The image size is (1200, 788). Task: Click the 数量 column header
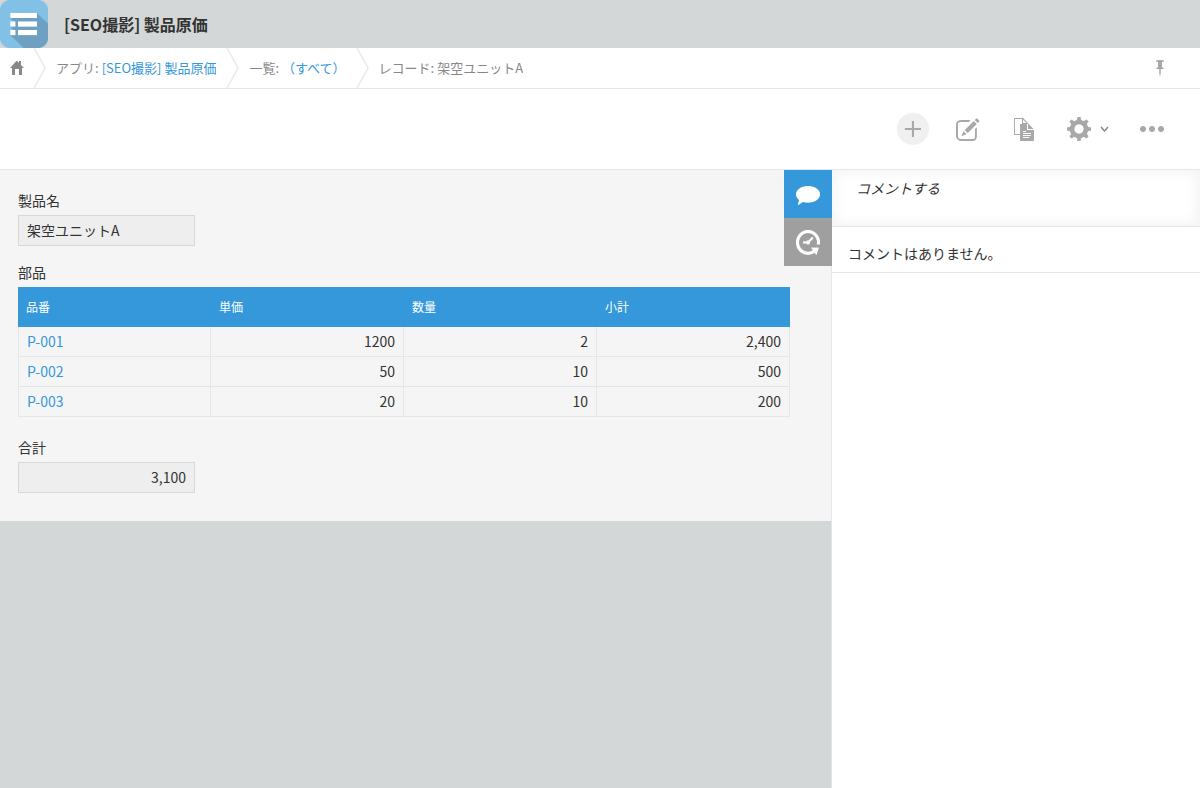click(x=500, y=307)
